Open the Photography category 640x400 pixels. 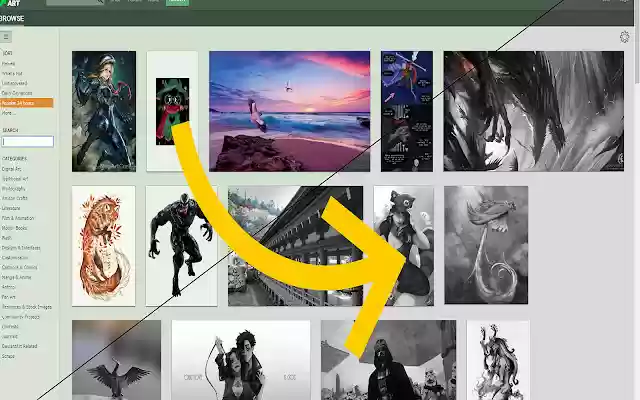coord(13,189)
